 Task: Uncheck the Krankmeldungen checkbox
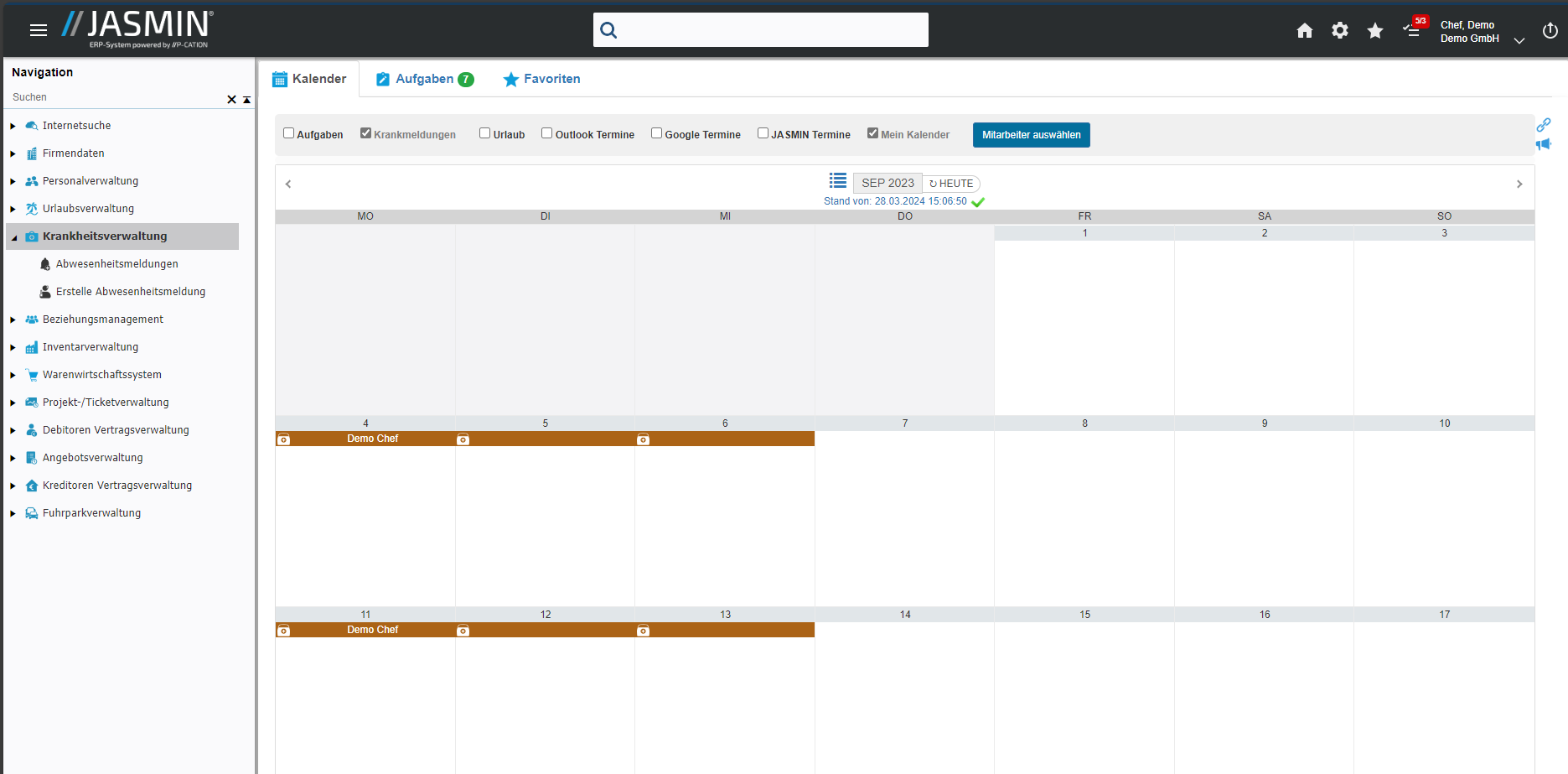pyautogui.click(x=366, y=133)
